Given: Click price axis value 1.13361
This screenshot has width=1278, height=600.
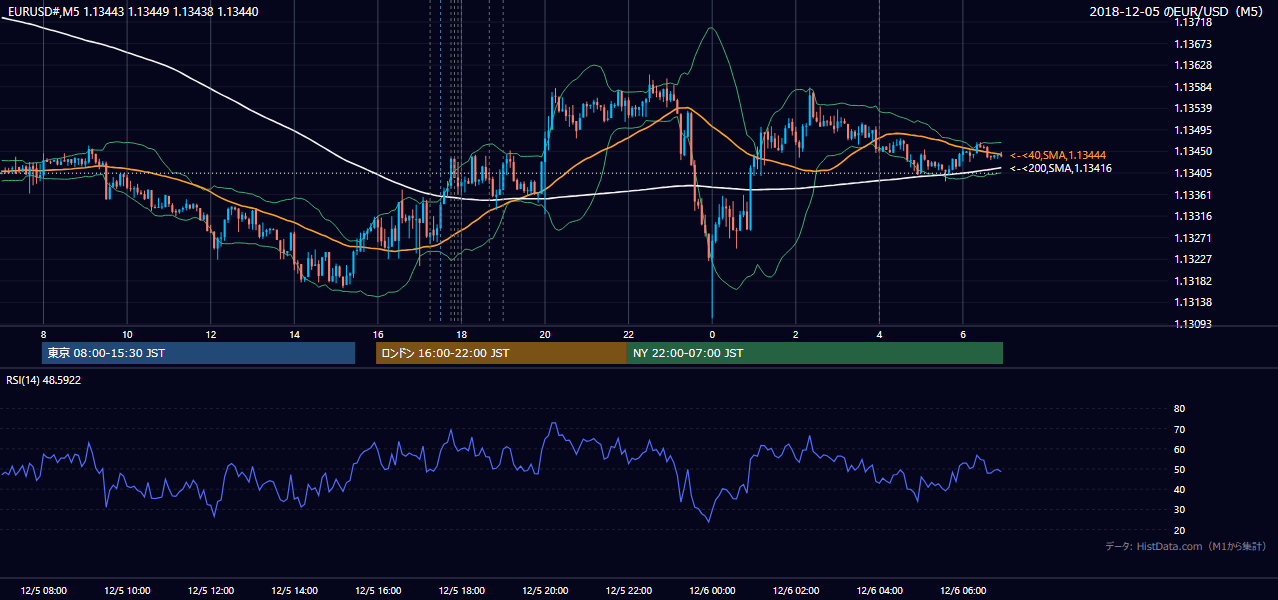Looking at the screenshot, I should click(1192, 195).
